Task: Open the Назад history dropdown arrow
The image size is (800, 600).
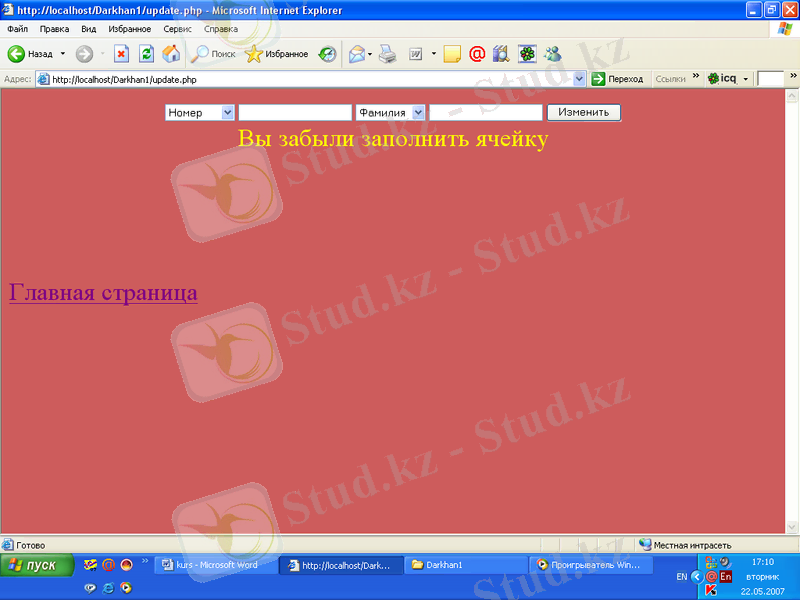Action: pyautogui.click(x=63, y=54)
